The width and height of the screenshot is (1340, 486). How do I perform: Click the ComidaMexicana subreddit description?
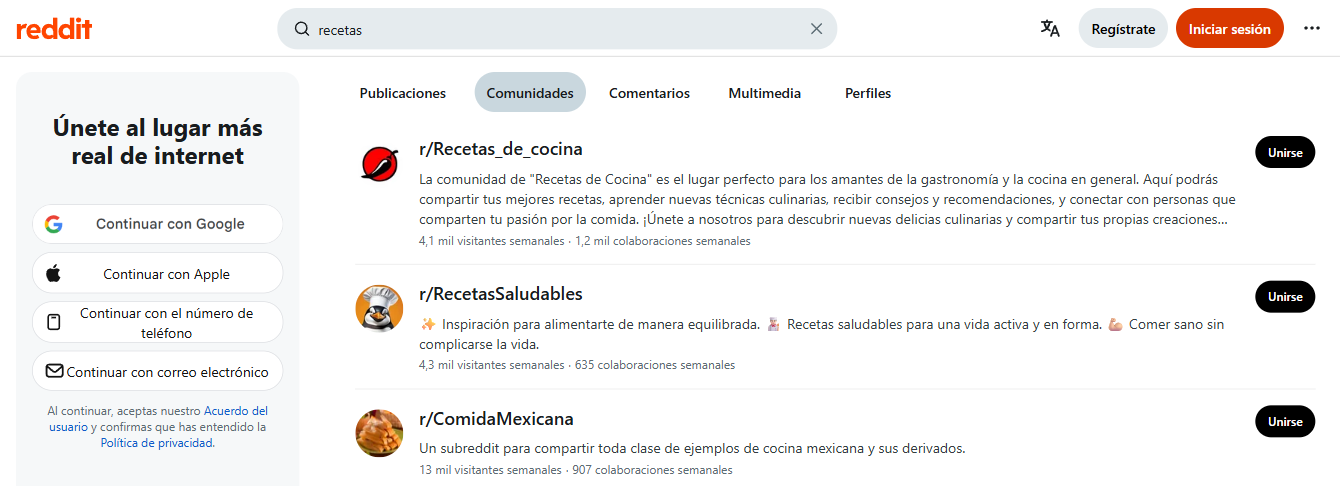coord(692,448)
